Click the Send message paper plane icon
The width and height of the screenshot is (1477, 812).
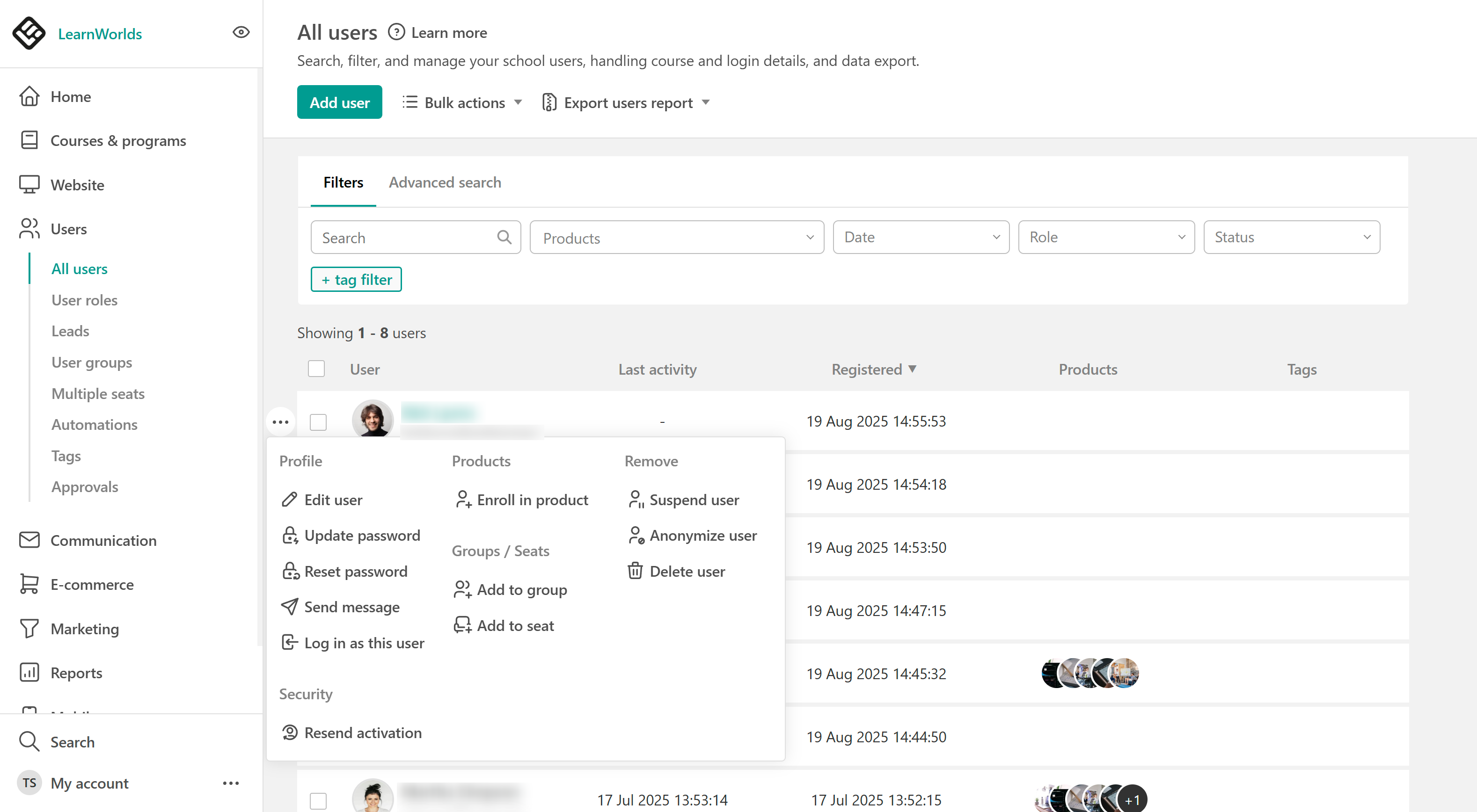point(290,606)
